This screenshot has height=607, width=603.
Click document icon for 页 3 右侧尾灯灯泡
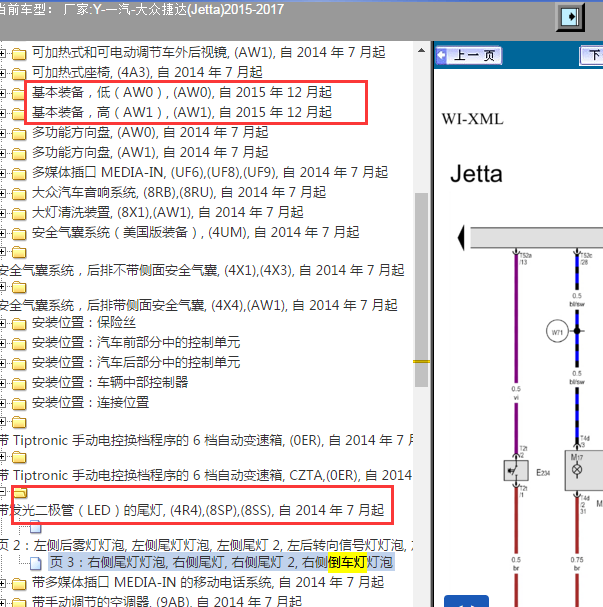pyautogui.click(x=36, y=563)
